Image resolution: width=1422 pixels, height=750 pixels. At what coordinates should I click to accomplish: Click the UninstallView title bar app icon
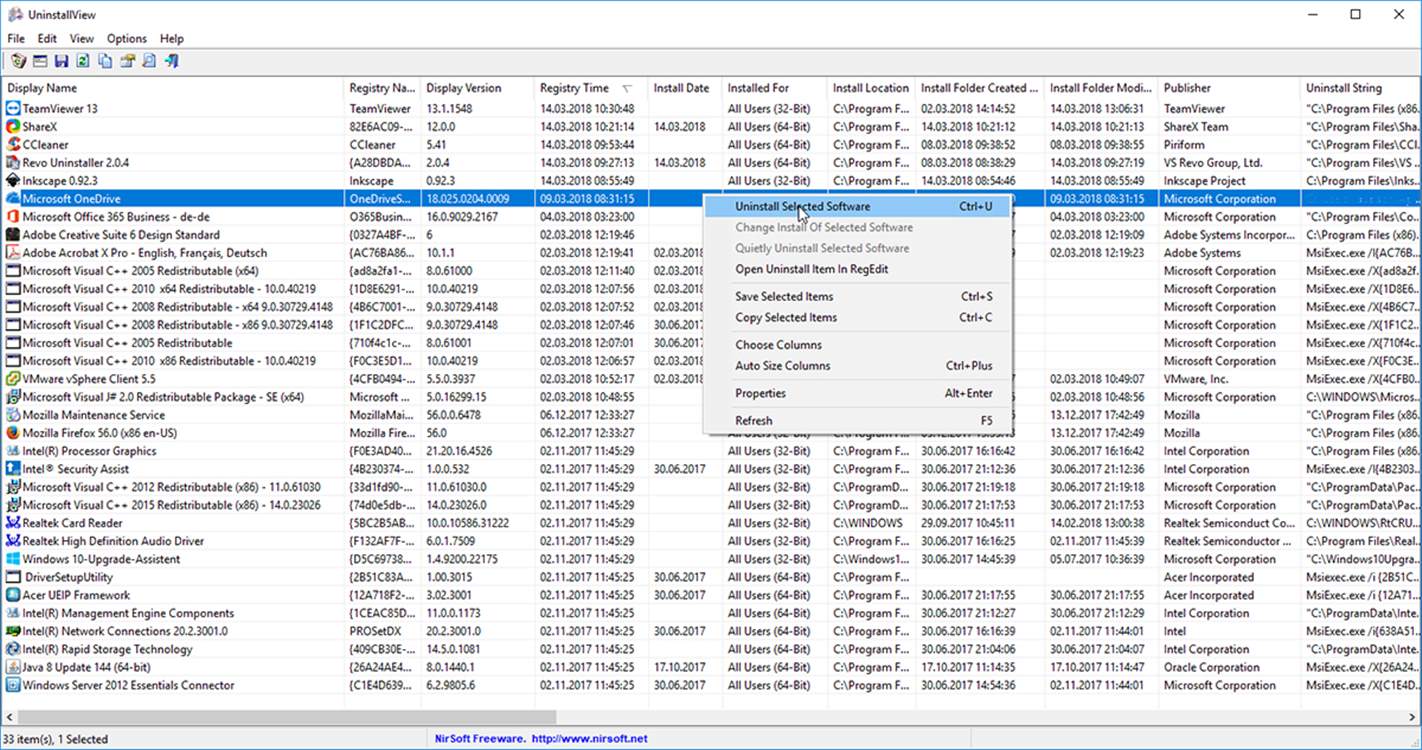pos(16,14)
